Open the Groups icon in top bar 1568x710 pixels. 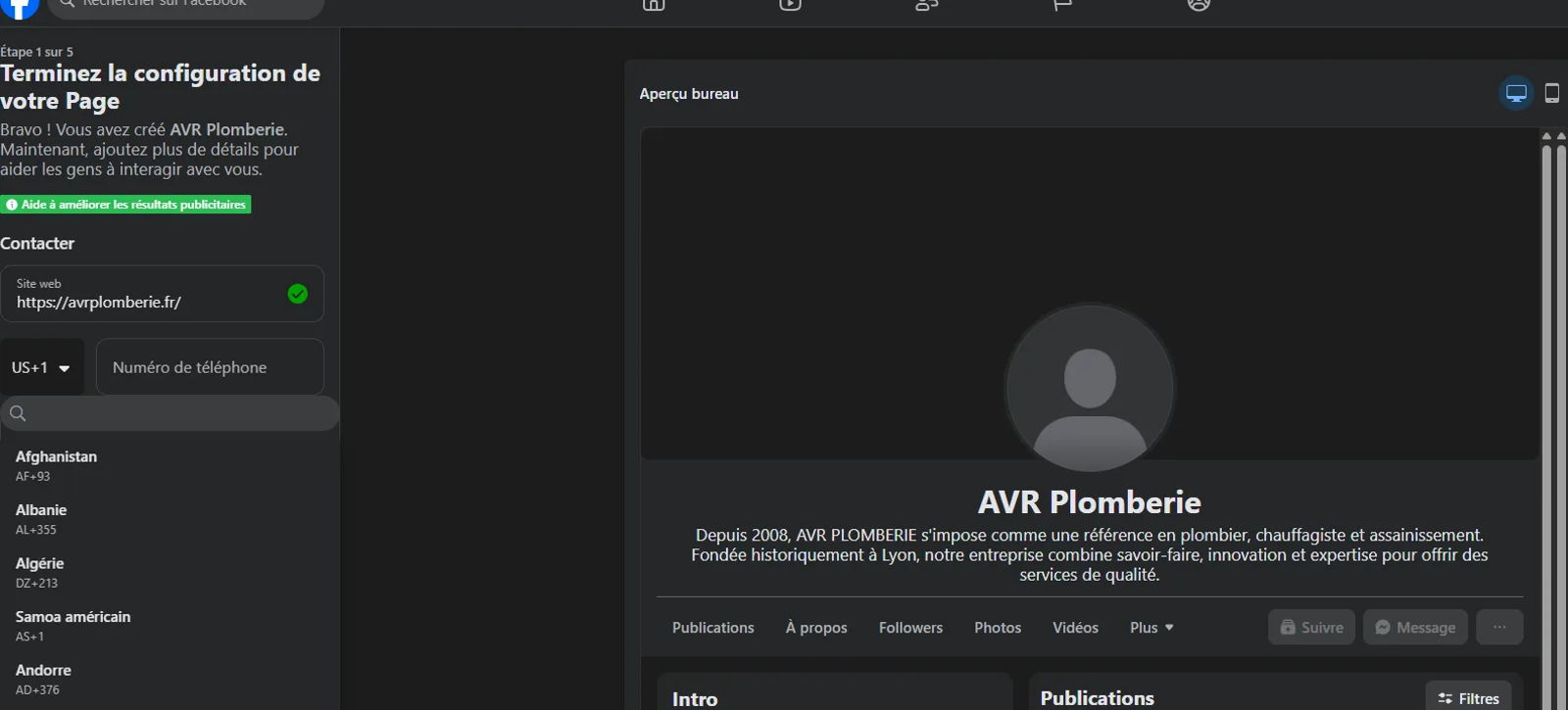coord(1199,5)
